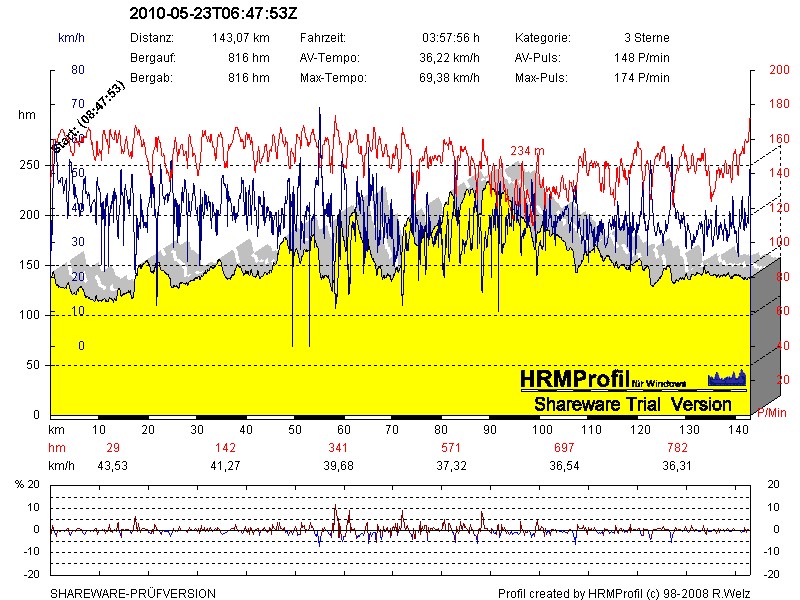
Task: Click the 50 km tick on distance axis
Action: [x=295, y=429]
